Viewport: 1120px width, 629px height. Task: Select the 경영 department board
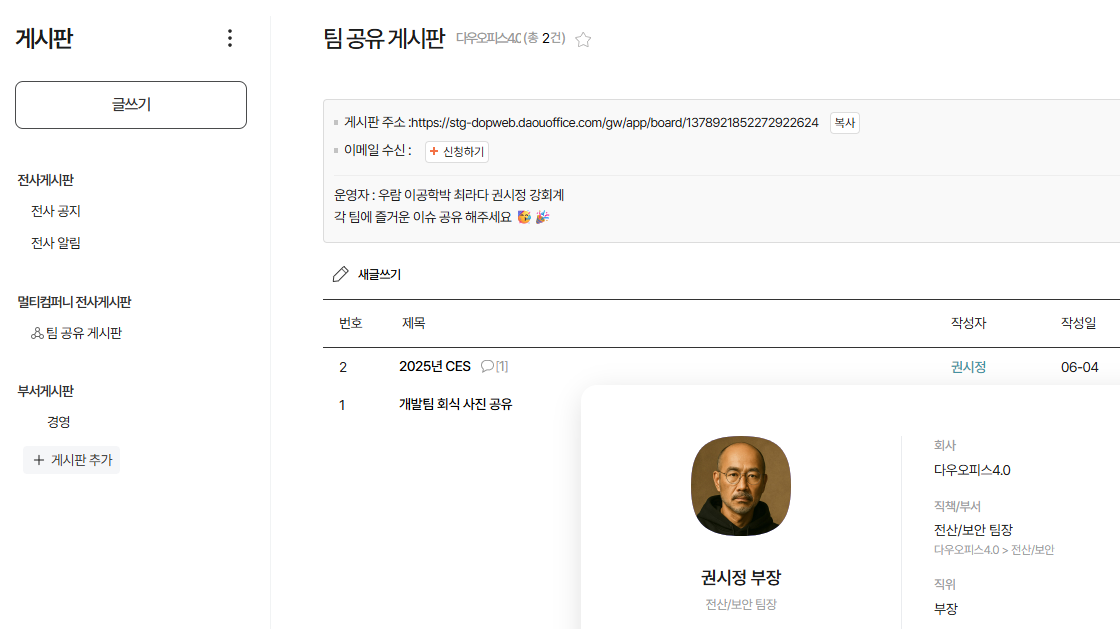pos(58,422)
